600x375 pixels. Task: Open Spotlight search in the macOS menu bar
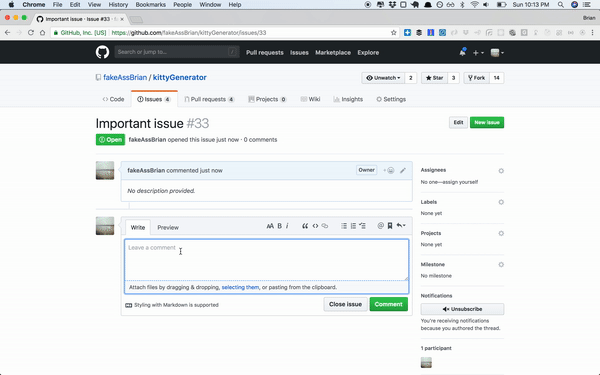(561, 5)
